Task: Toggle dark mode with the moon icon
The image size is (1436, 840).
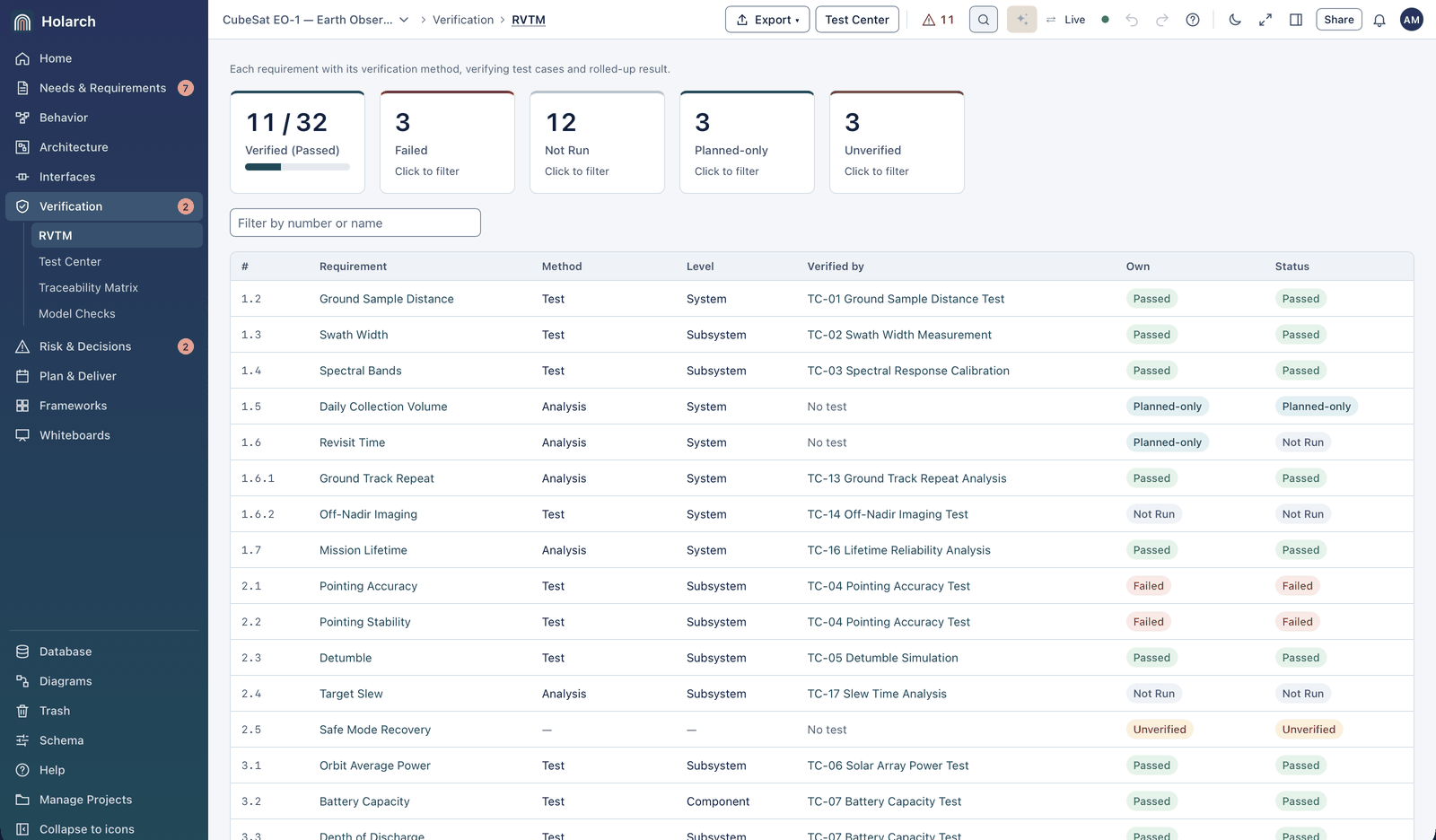Action: [x=1235, y=20]
